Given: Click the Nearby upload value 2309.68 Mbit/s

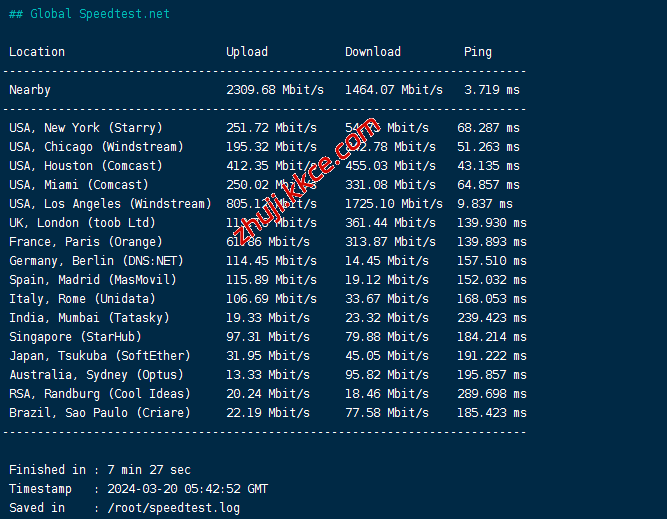Looking at the screenshot, I should 275,90.
